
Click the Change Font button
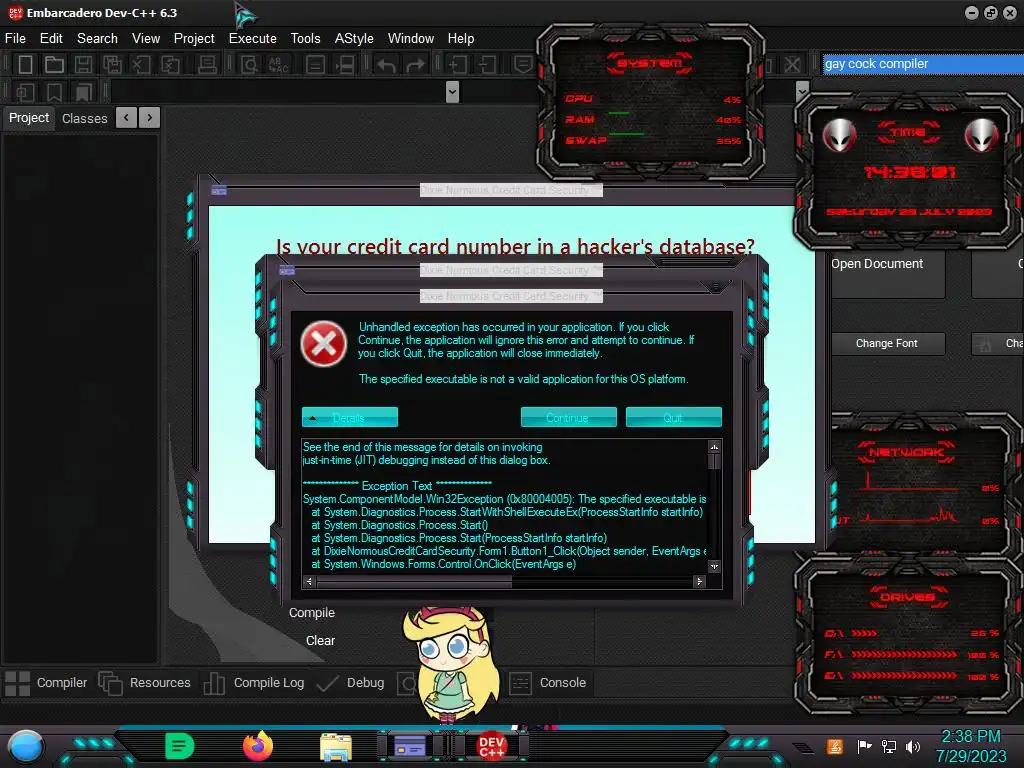[887, 344]
